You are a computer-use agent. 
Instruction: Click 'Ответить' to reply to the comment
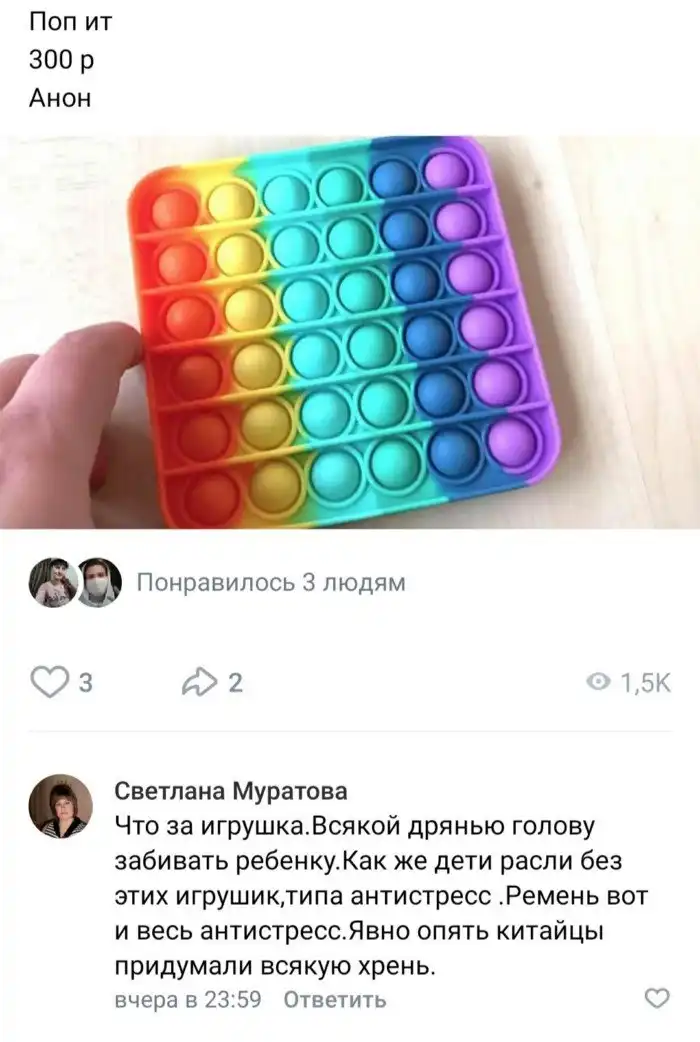(x=334, y=999)
